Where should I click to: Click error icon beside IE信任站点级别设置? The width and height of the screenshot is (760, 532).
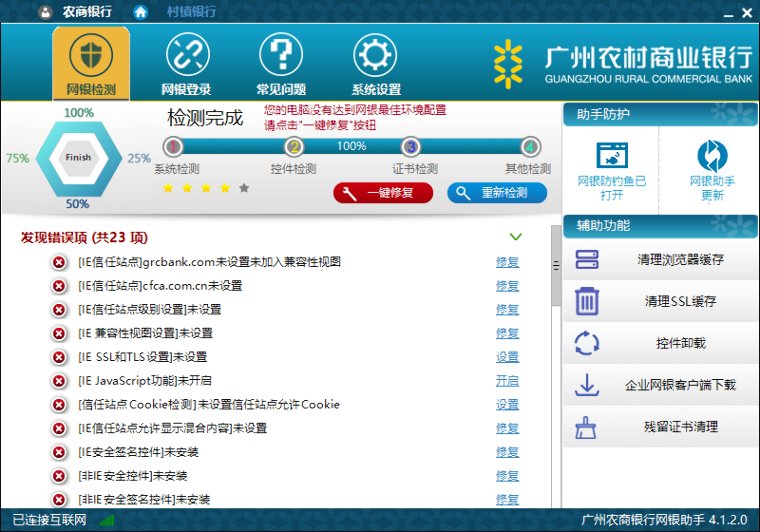(x=59, y=310)
